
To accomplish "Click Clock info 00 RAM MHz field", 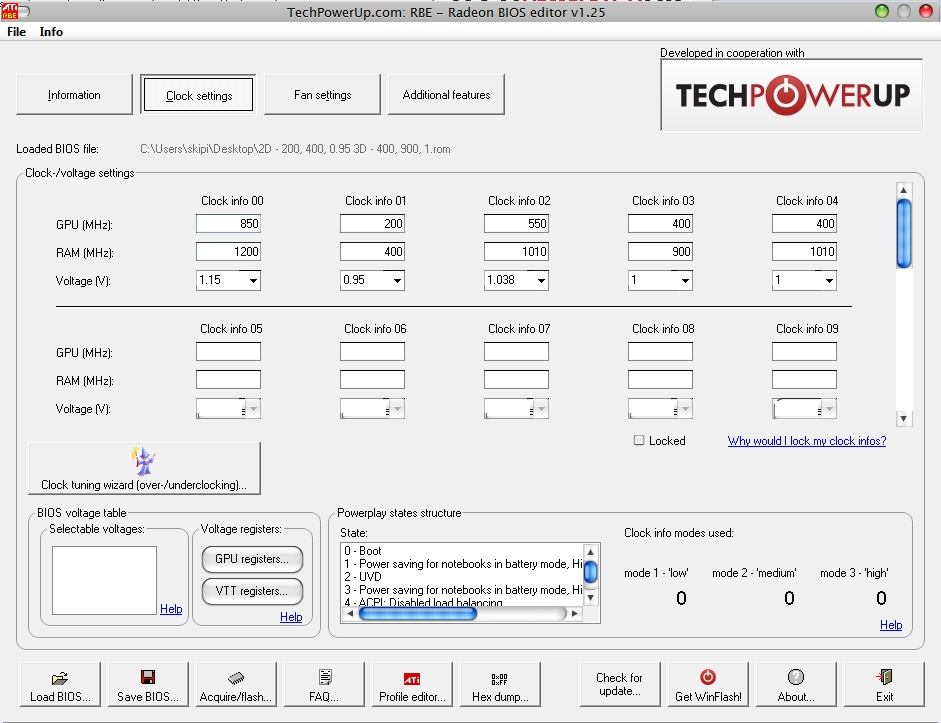I will pos(228,251).
